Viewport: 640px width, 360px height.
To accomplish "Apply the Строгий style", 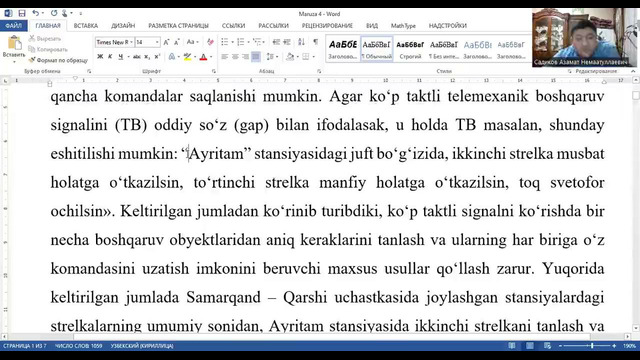I will (410, 48).
